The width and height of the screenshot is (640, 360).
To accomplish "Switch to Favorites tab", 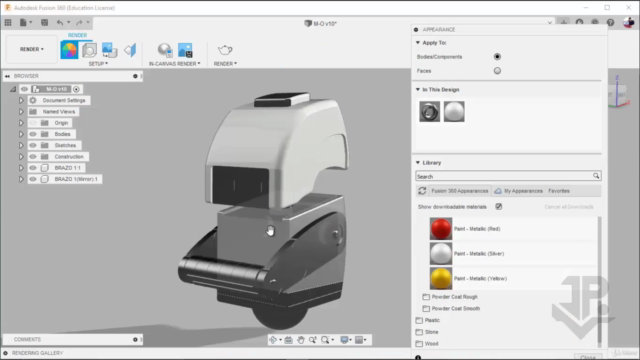I will click(x=559, y=191).
